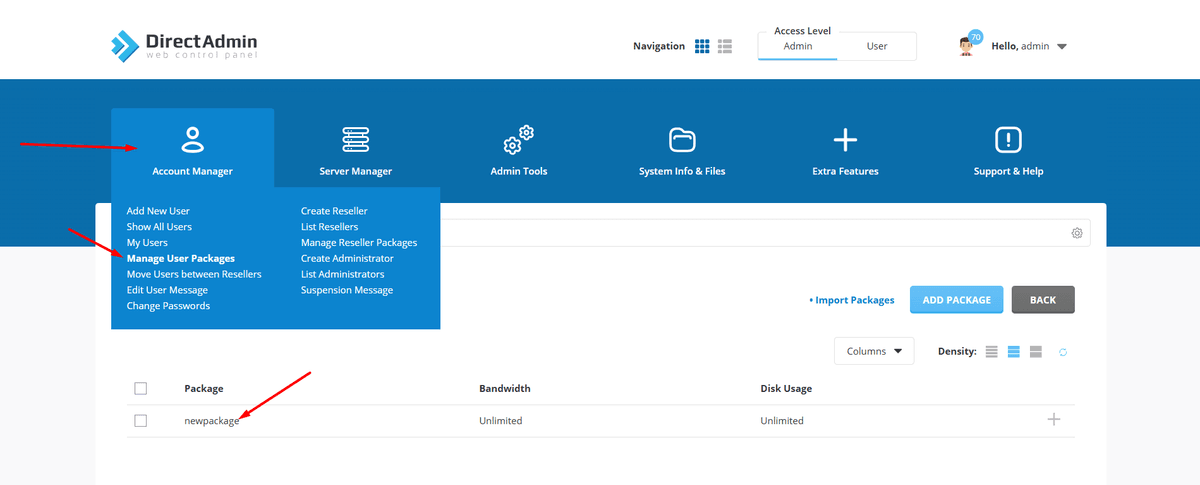Open Support & Help icon
The width and height of the screenshot is (1200, 485).
(x=1008, y=140)
